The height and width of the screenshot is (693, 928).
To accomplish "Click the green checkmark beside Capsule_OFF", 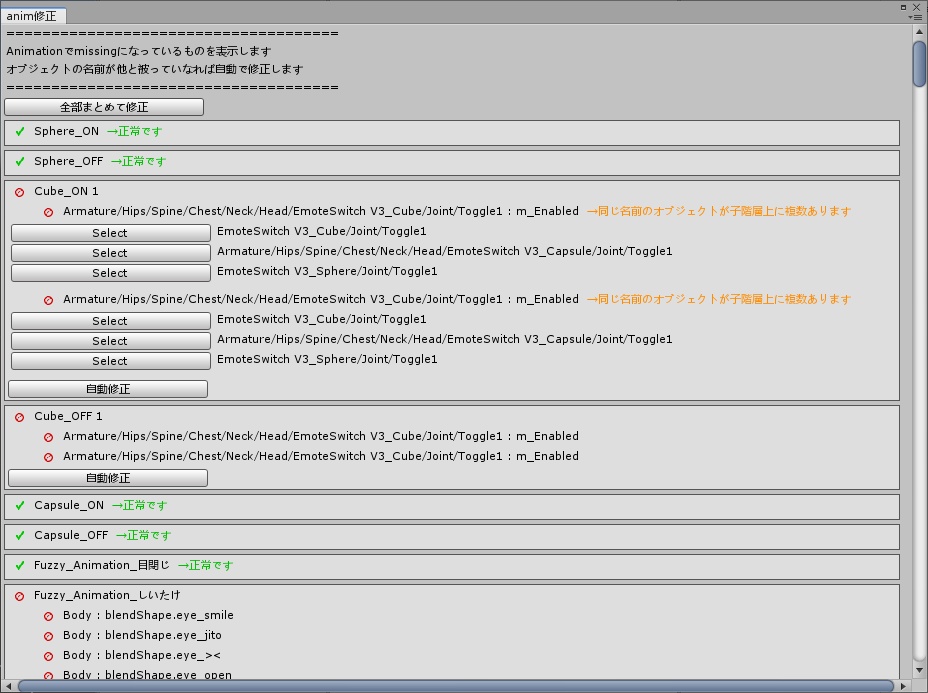I will (x=20, y=536).
